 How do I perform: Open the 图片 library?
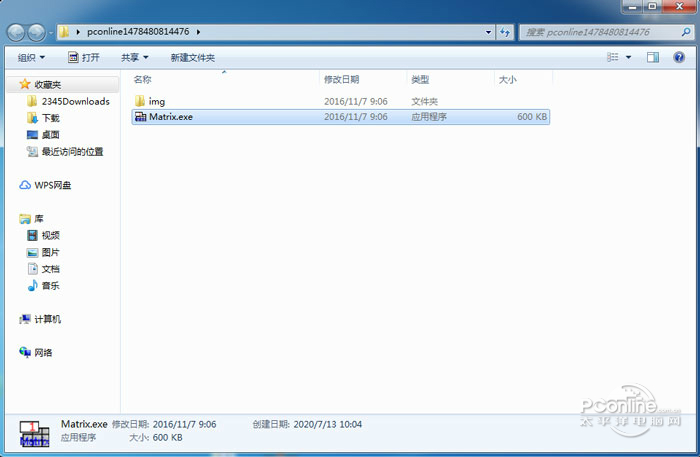50,252
